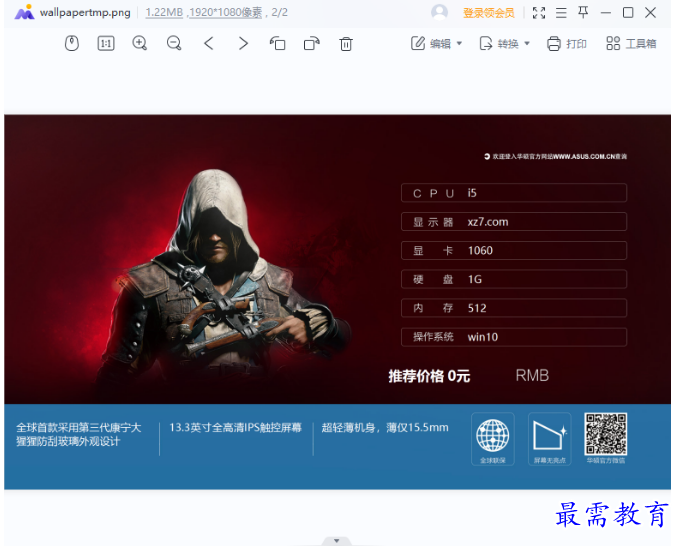Click the 显示器 xz7.com row
Viewport: 677px width, 546px height.
point(514,222)
